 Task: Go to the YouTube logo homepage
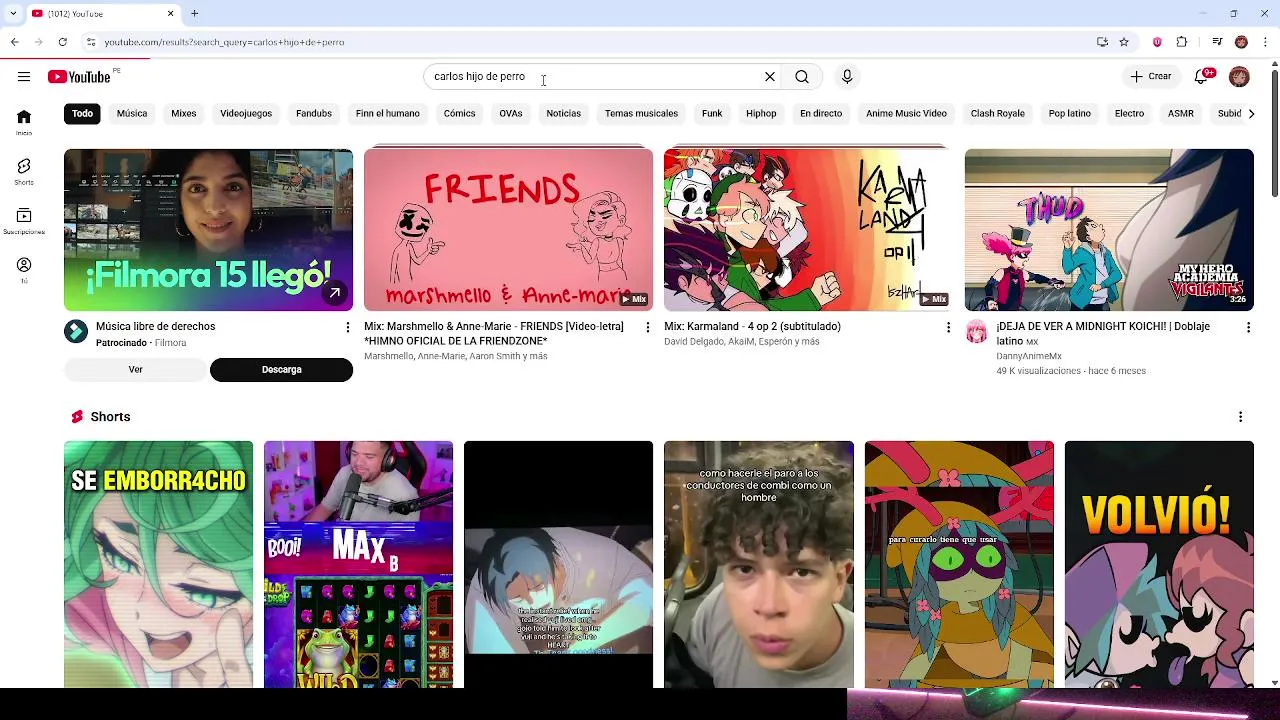pos(79,77)
